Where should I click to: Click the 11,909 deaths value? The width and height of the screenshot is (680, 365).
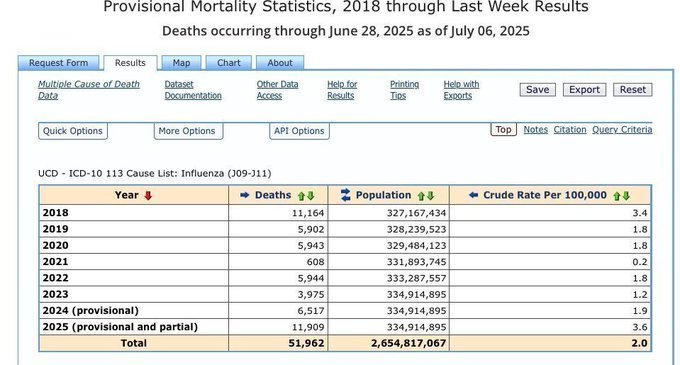point(308,327)
